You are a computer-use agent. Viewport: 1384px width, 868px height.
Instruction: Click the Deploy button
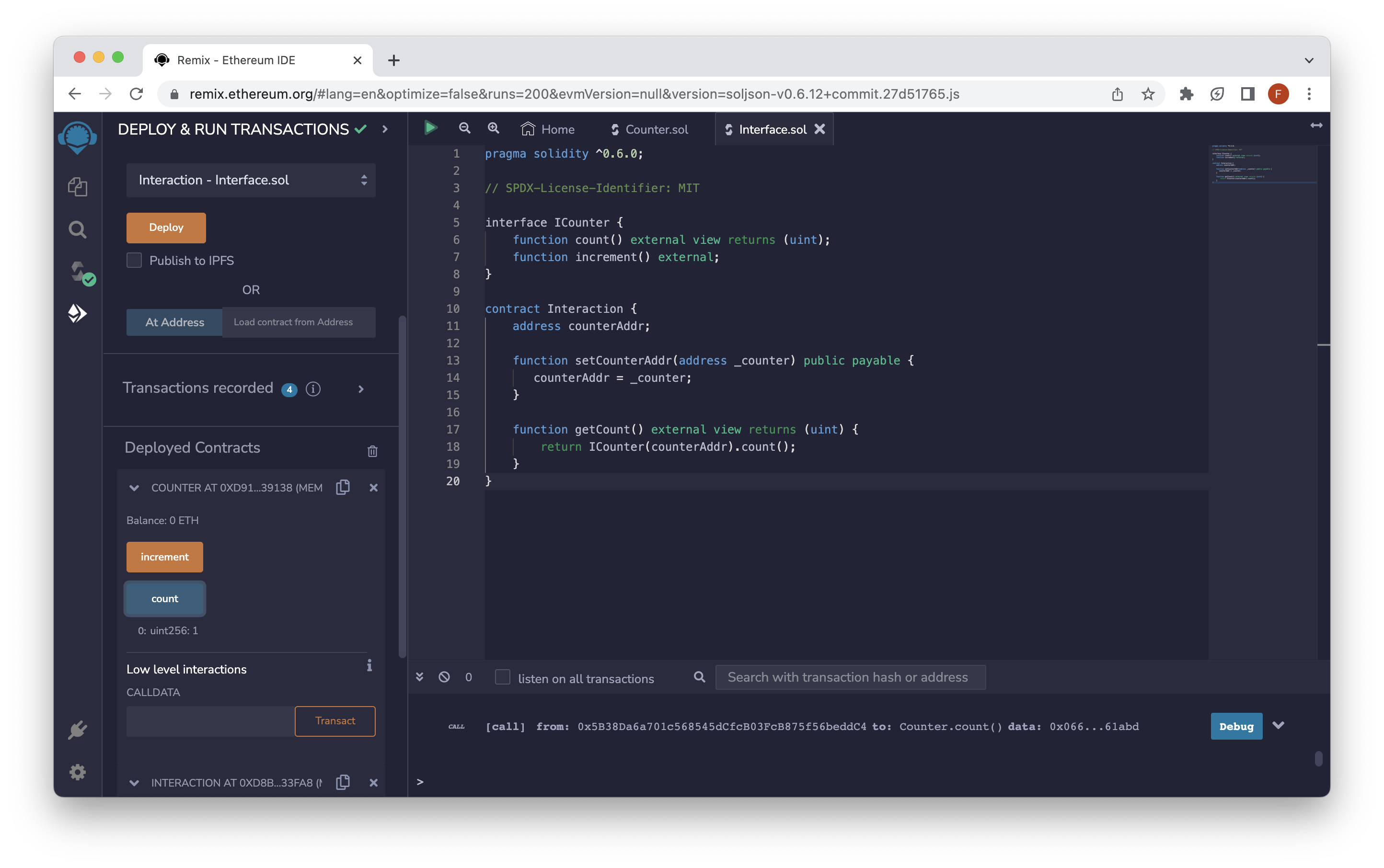tap(166, 227)
